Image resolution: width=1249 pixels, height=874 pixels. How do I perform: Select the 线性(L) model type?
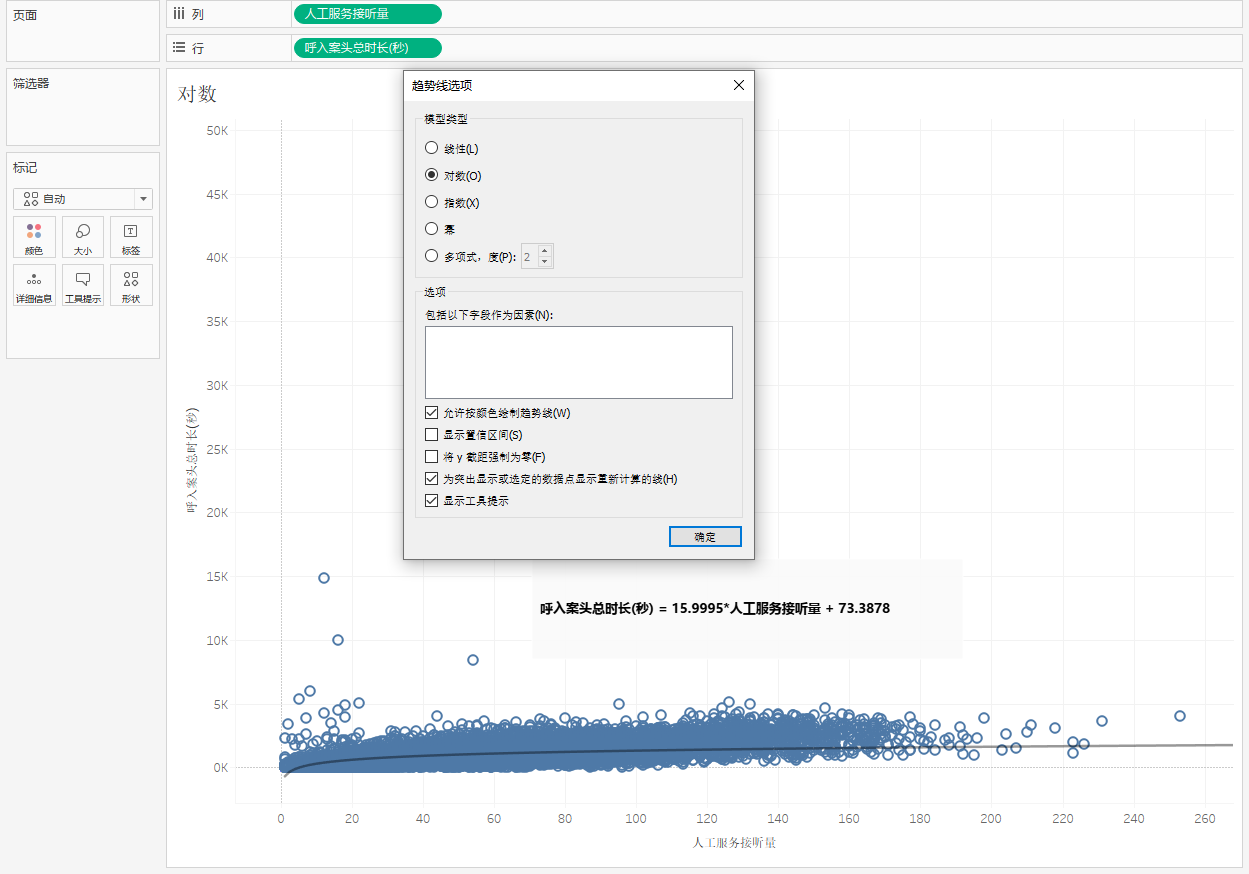point(431,148)
